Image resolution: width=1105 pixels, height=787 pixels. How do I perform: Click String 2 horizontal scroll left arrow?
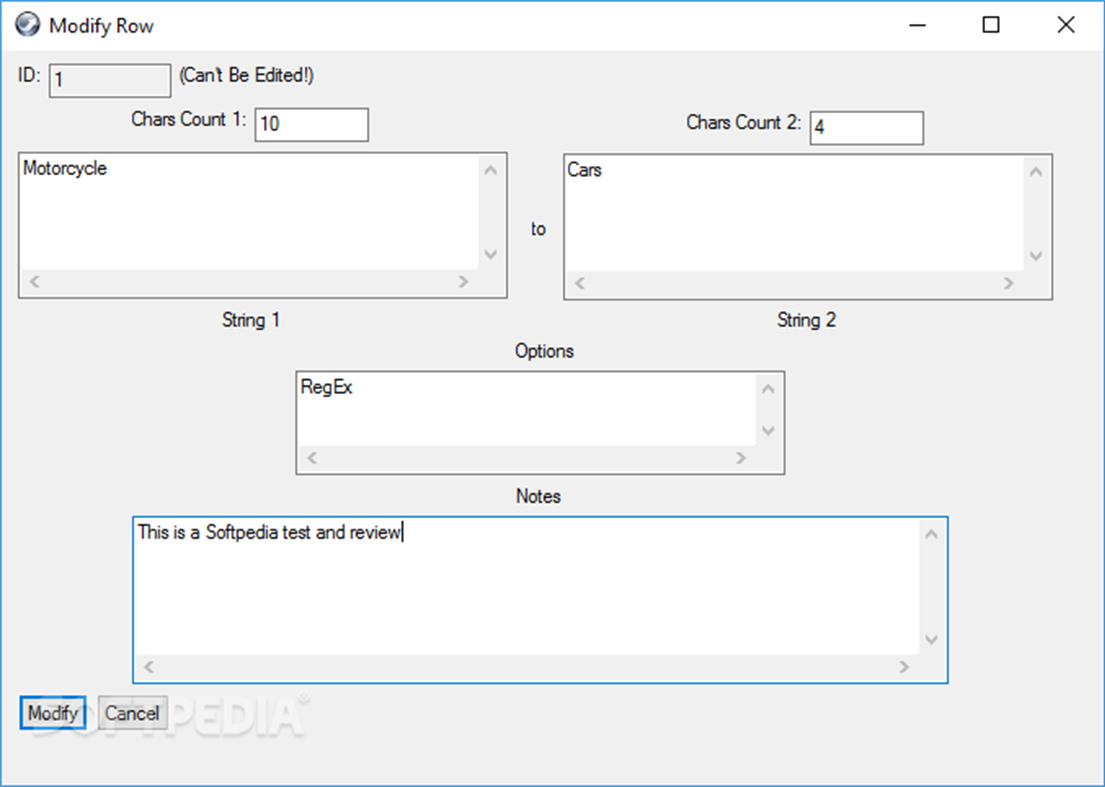click(579, 284)
